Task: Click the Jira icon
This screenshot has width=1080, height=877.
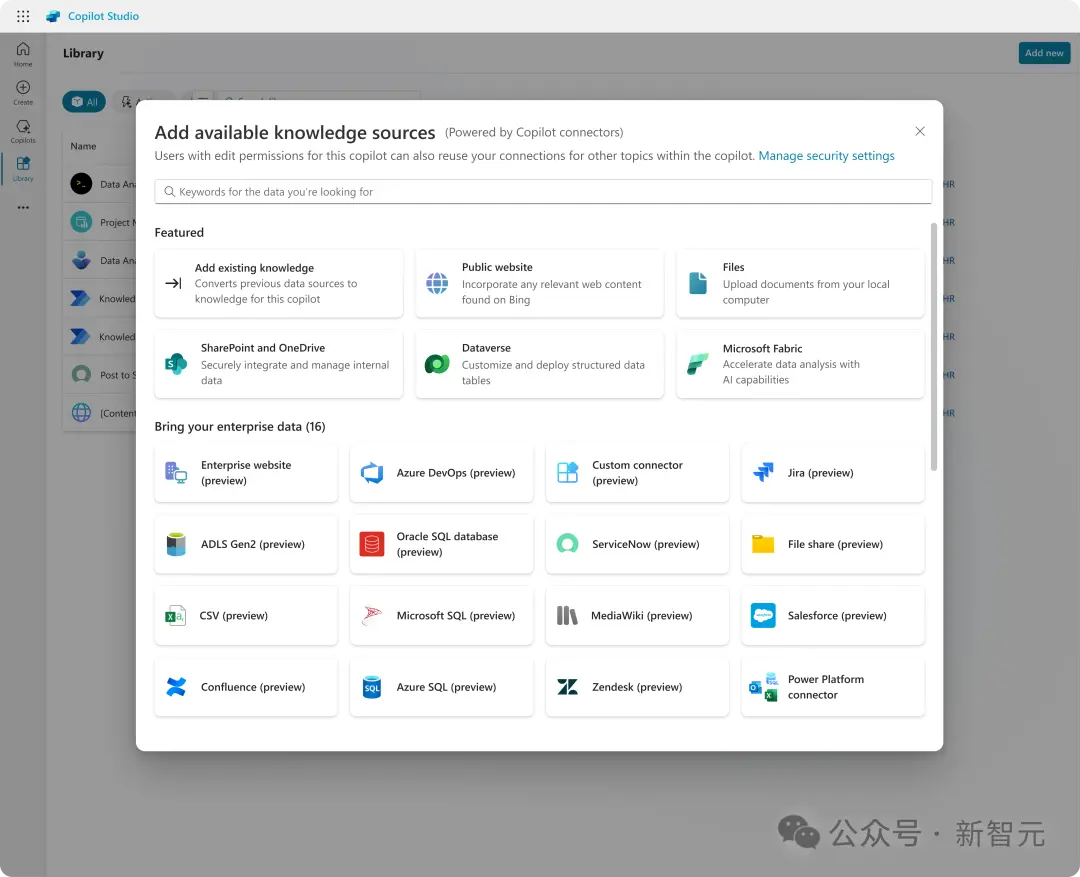Action: [x=763, y=473]
